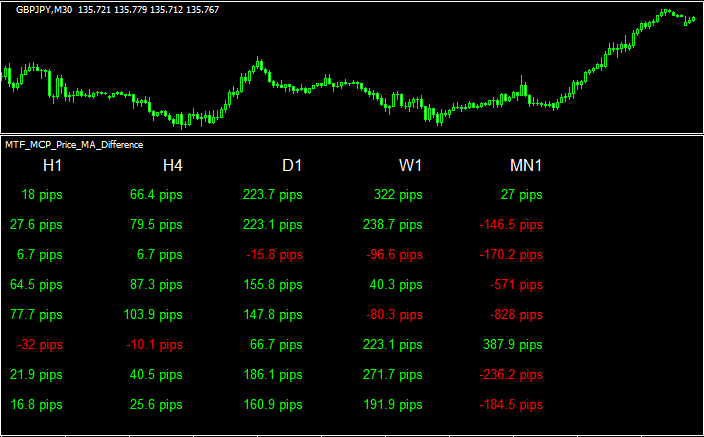Viewport: 704px width, 437px height.
Task: Click the last close price 135.767 in header
Action: [x=202, y=9]
